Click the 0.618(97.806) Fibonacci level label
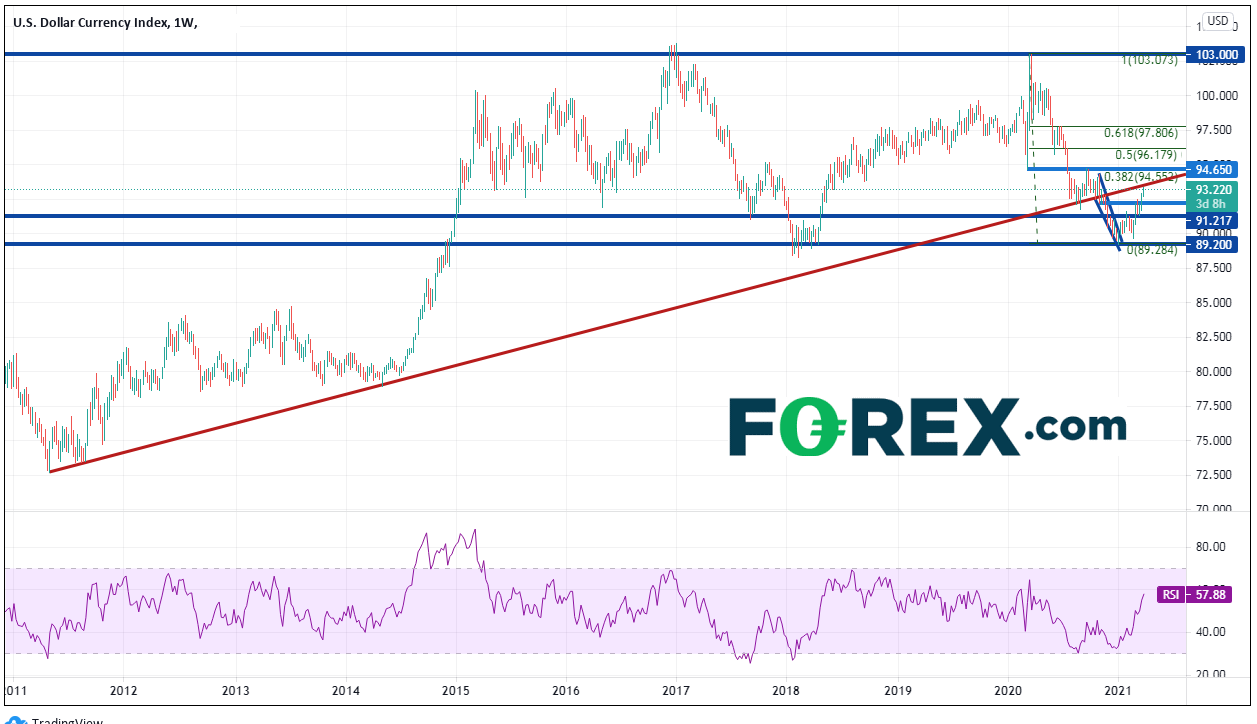This screenshot has width=1257, height=724. pos(1144,133)
